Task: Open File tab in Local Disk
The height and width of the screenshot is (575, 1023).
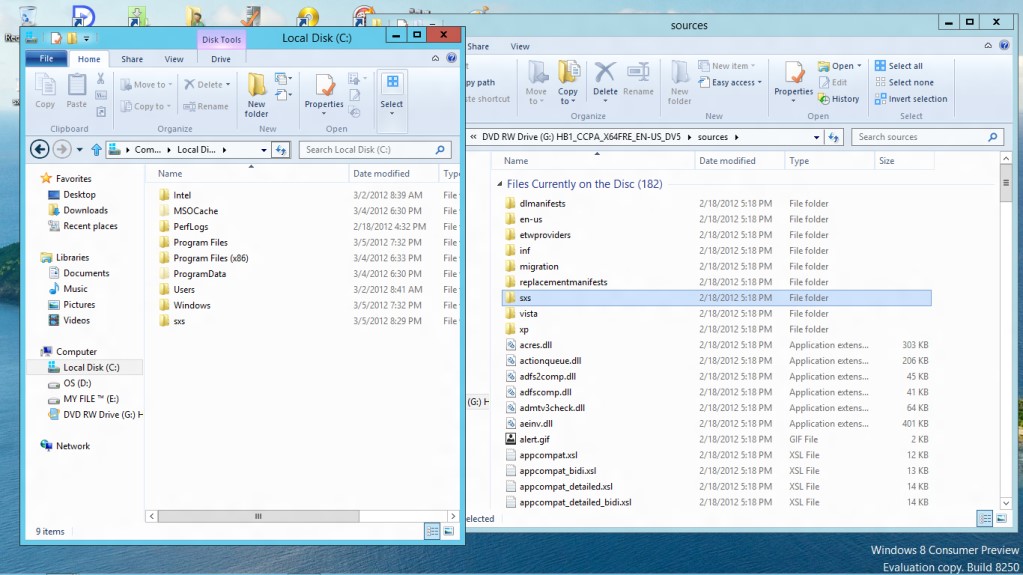Action: click(x=46, y=59)
